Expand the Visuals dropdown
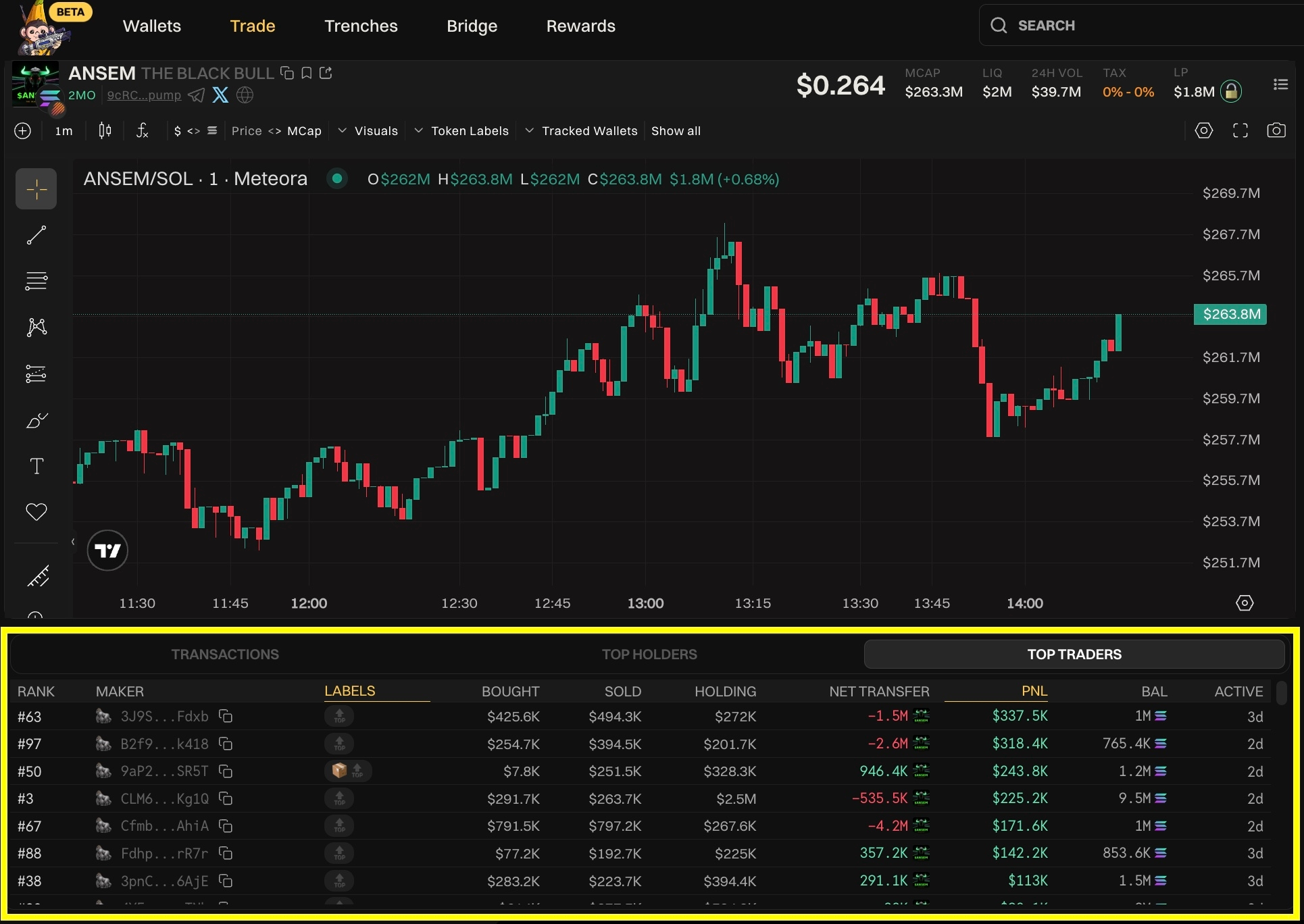This screenshot has width=1304, height=924. [368, 131]
